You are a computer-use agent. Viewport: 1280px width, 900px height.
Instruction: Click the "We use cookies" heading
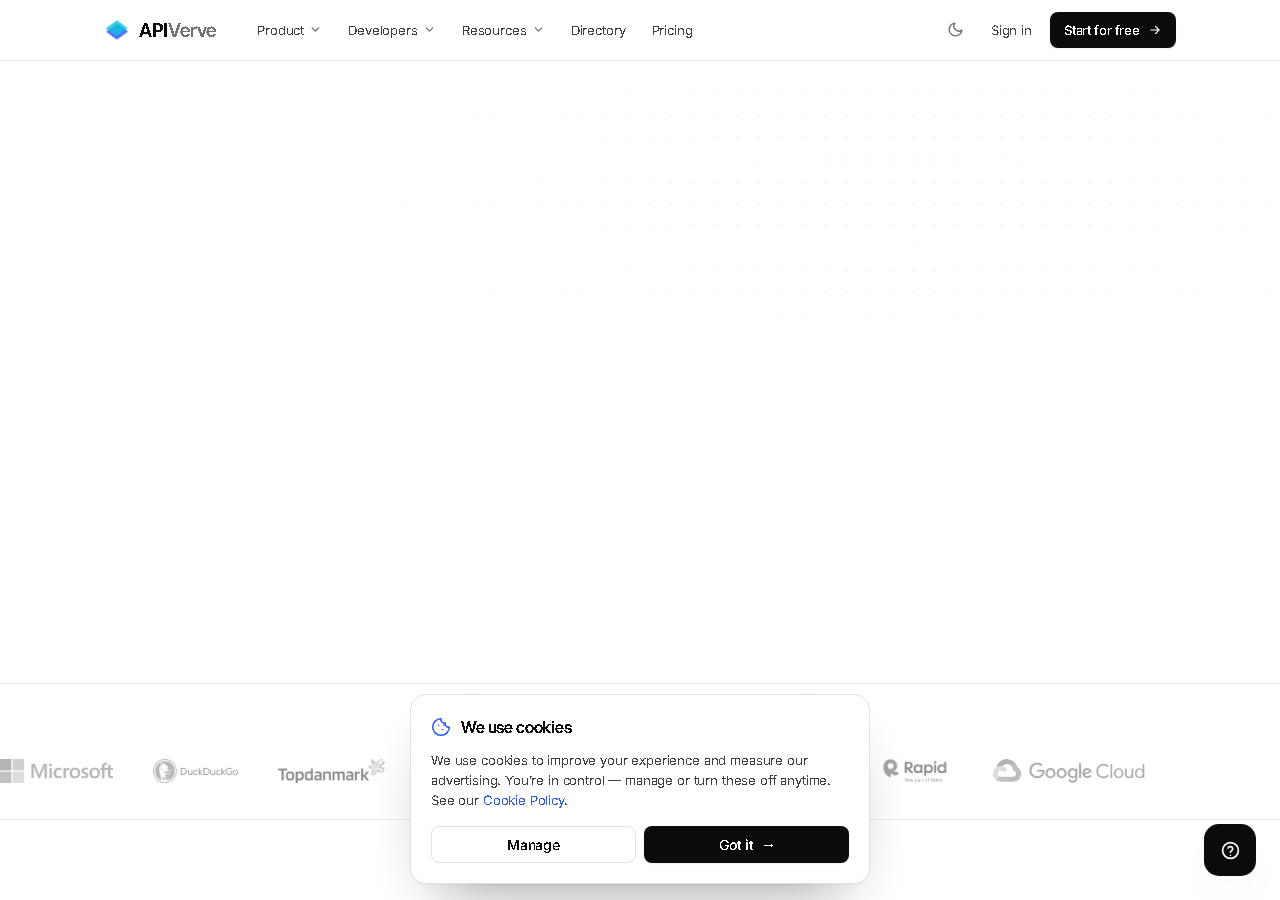(516, 727)
